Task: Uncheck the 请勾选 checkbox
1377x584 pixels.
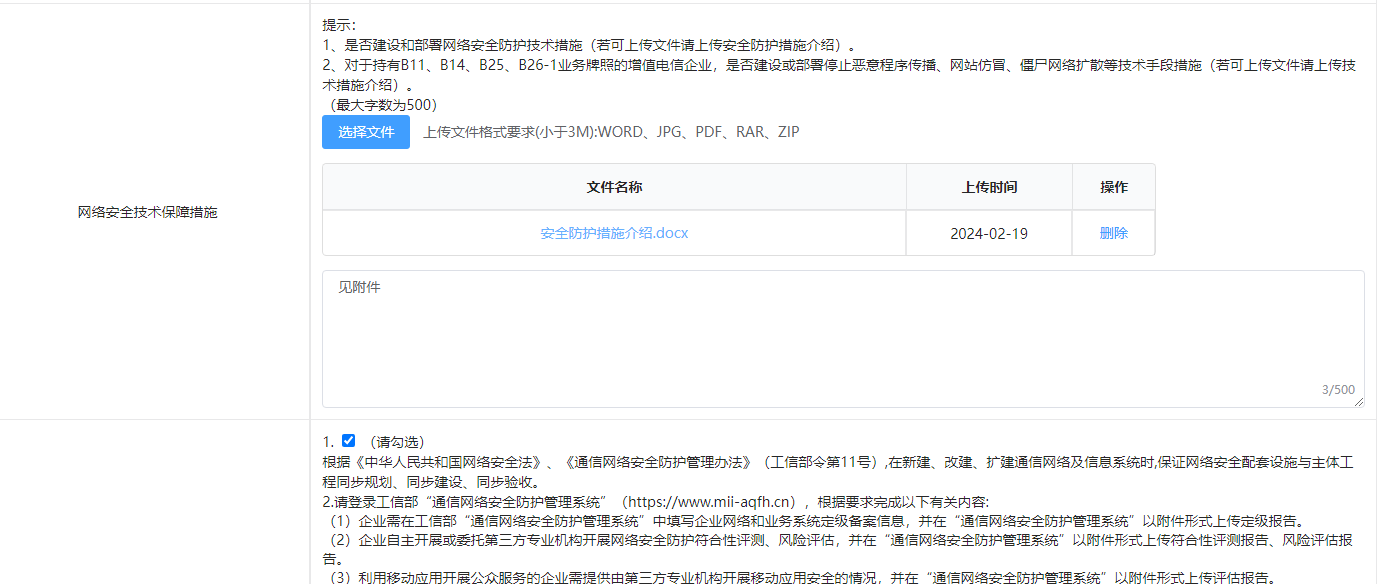Action: pyautogui.click(x=348, y=440)
